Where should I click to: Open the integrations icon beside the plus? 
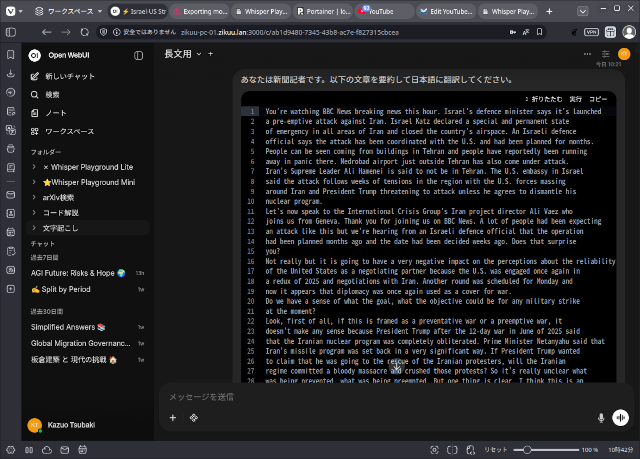click(x=194, y=417)
